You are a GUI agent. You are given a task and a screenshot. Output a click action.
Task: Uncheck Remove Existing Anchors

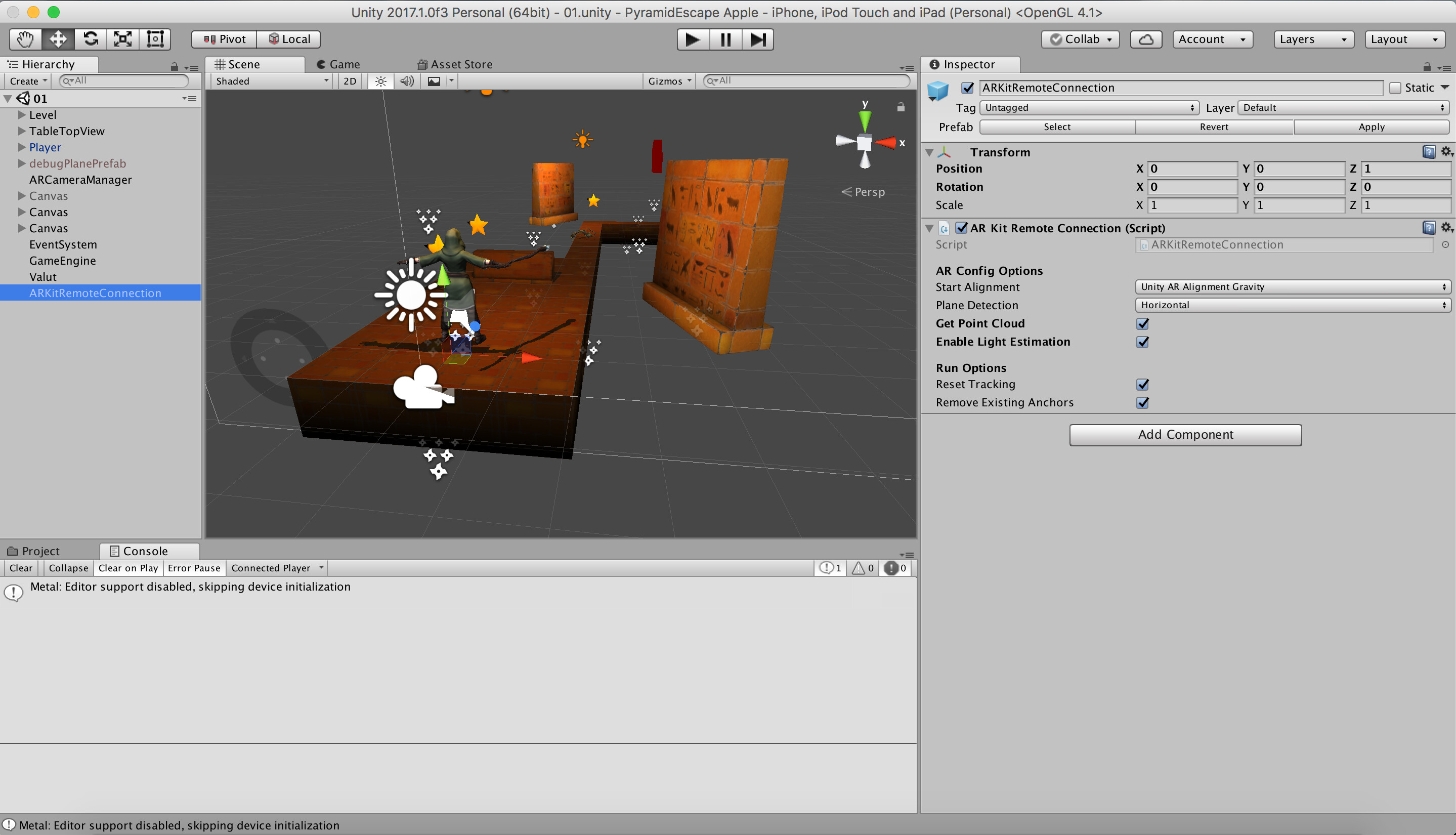point(1142,403)
